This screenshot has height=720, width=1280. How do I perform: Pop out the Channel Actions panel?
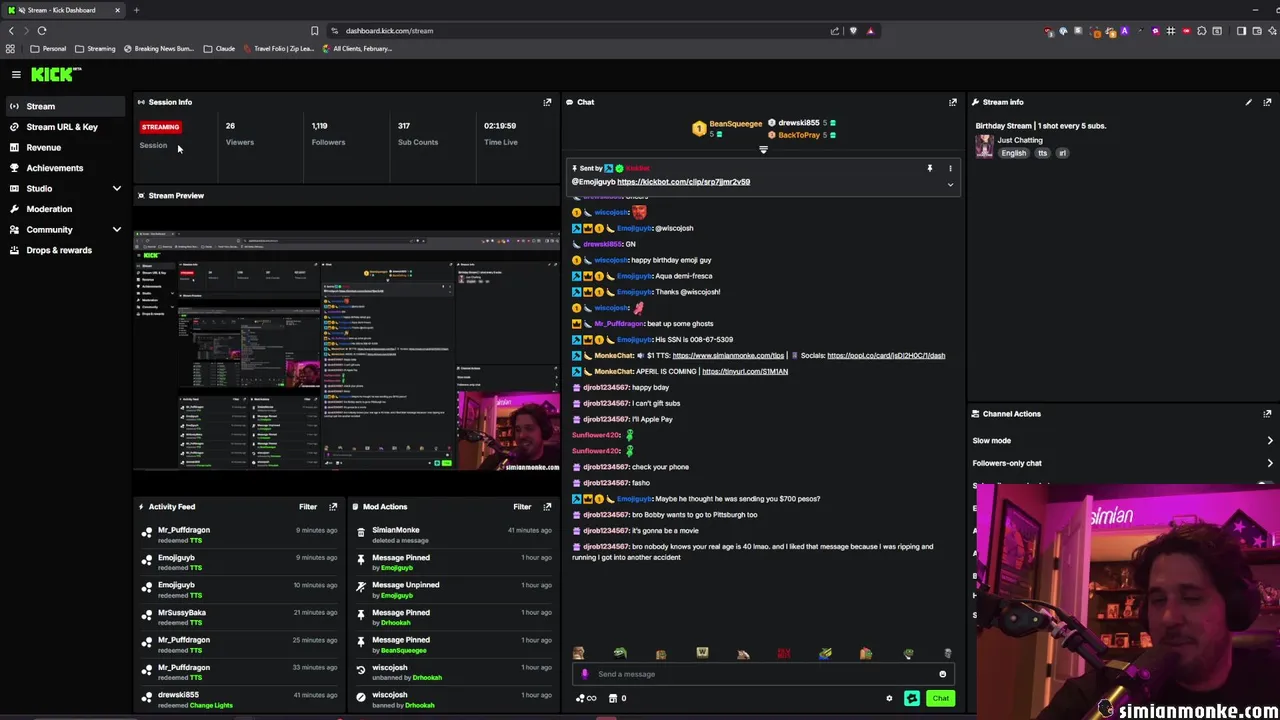[1267, 413]
